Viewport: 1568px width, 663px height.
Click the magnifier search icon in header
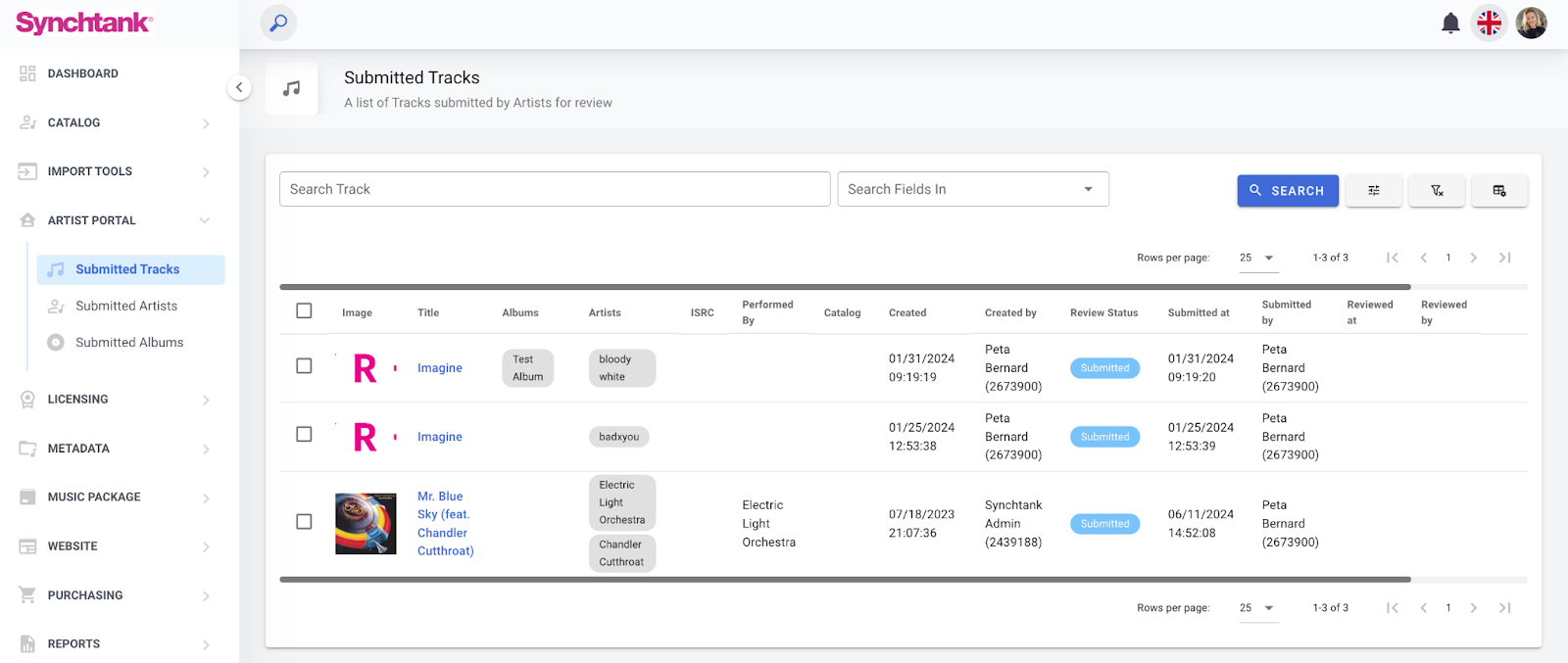pos(278,23)
